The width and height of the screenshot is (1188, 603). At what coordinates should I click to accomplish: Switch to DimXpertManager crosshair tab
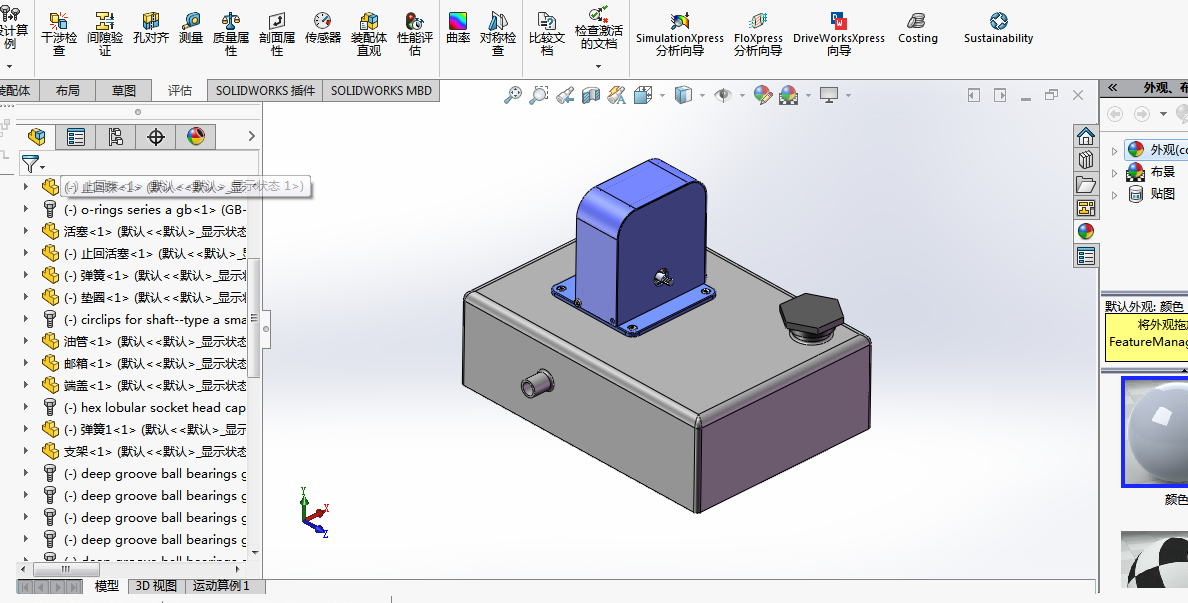[x=155, y=136]
